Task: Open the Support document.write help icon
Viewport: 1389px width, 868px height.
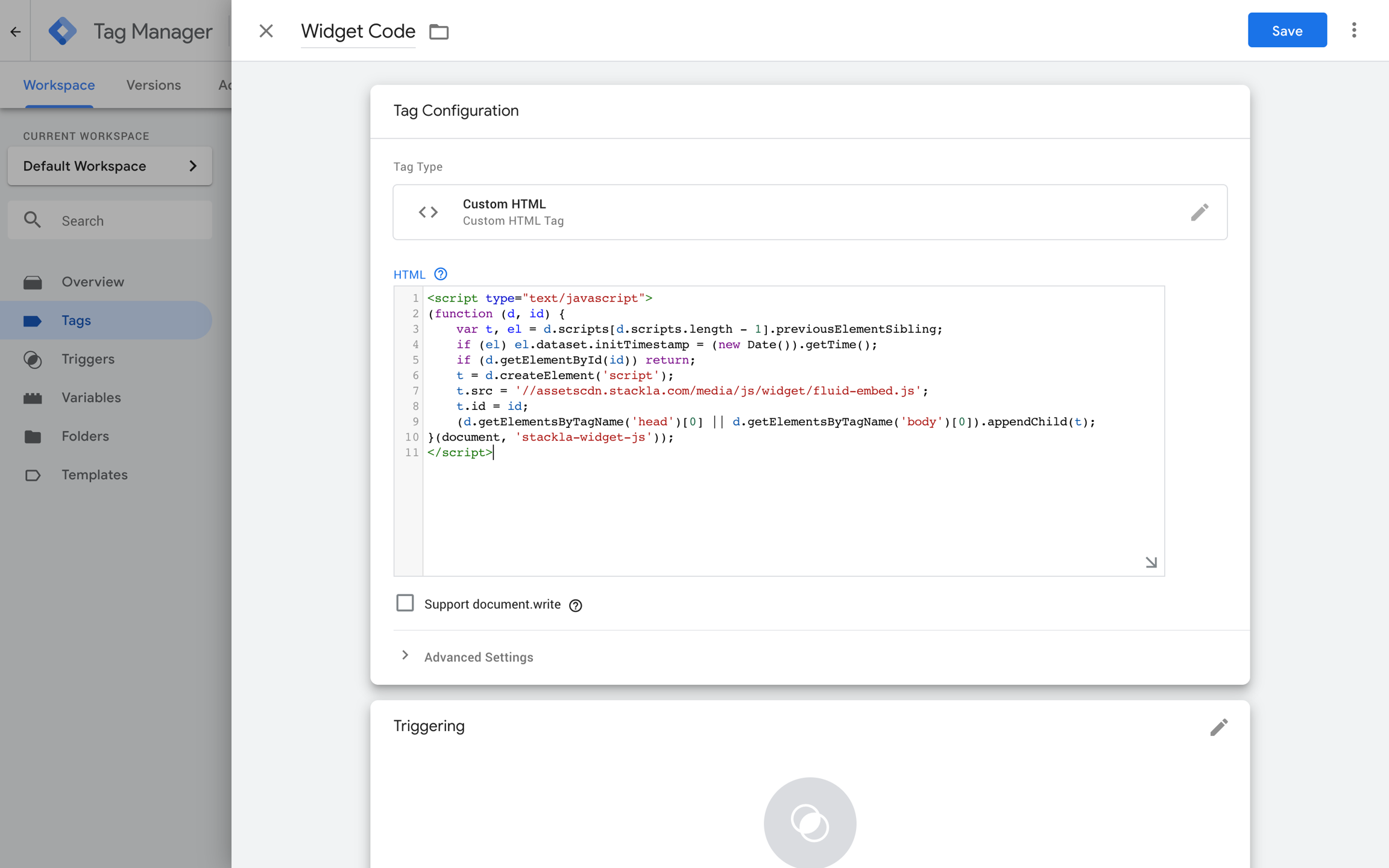Action: 576,605
